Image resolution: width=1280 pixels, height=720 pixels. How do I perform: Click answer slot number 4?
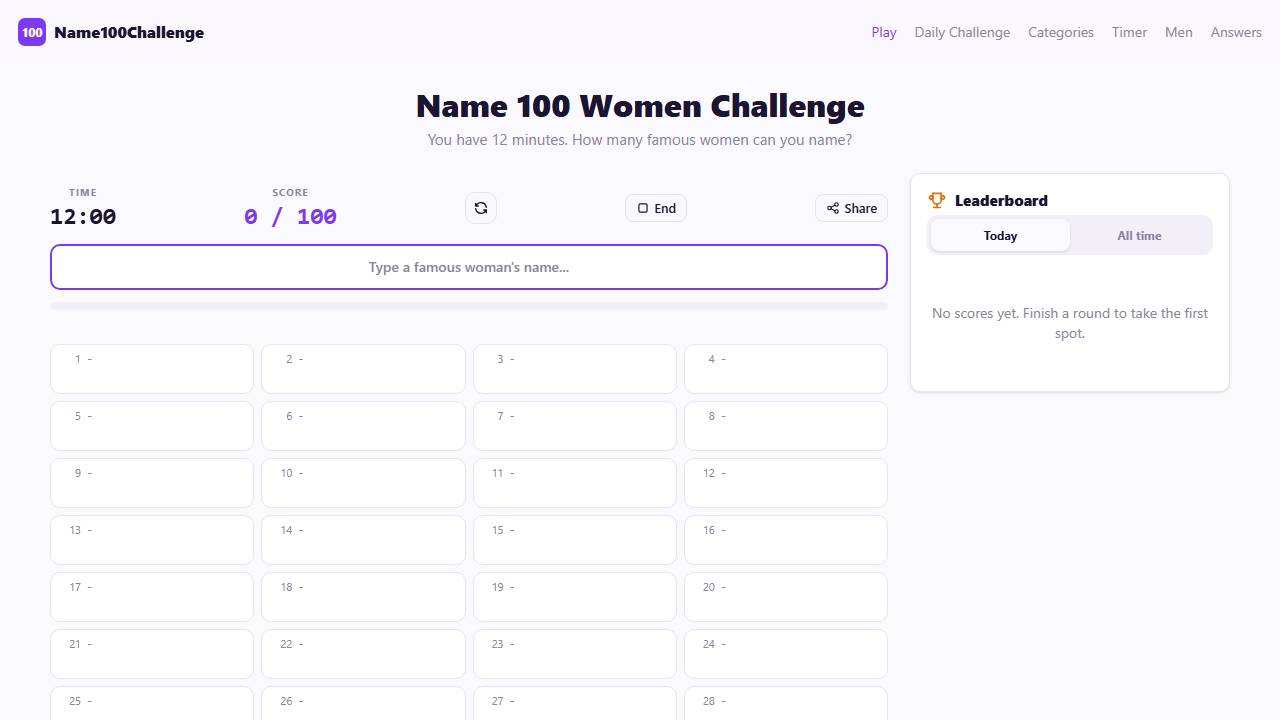tap(786, 369)
